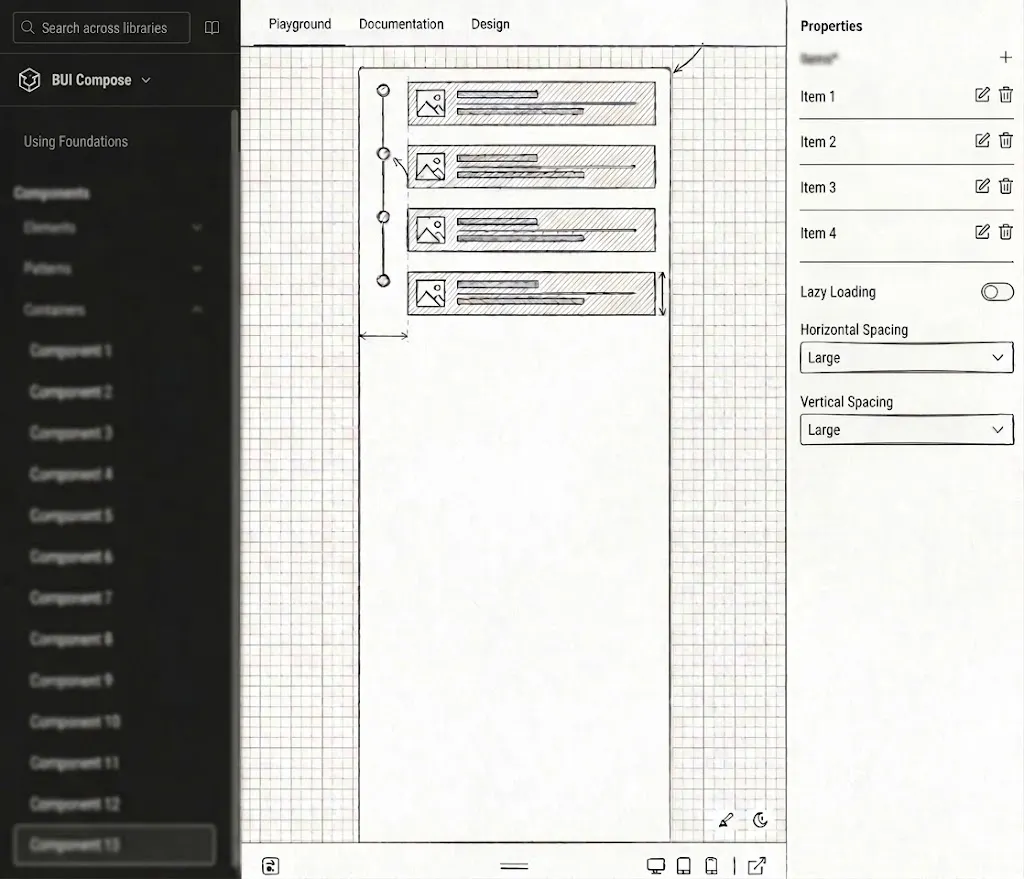Select Component 13 in sidebar

click(114, 845)
